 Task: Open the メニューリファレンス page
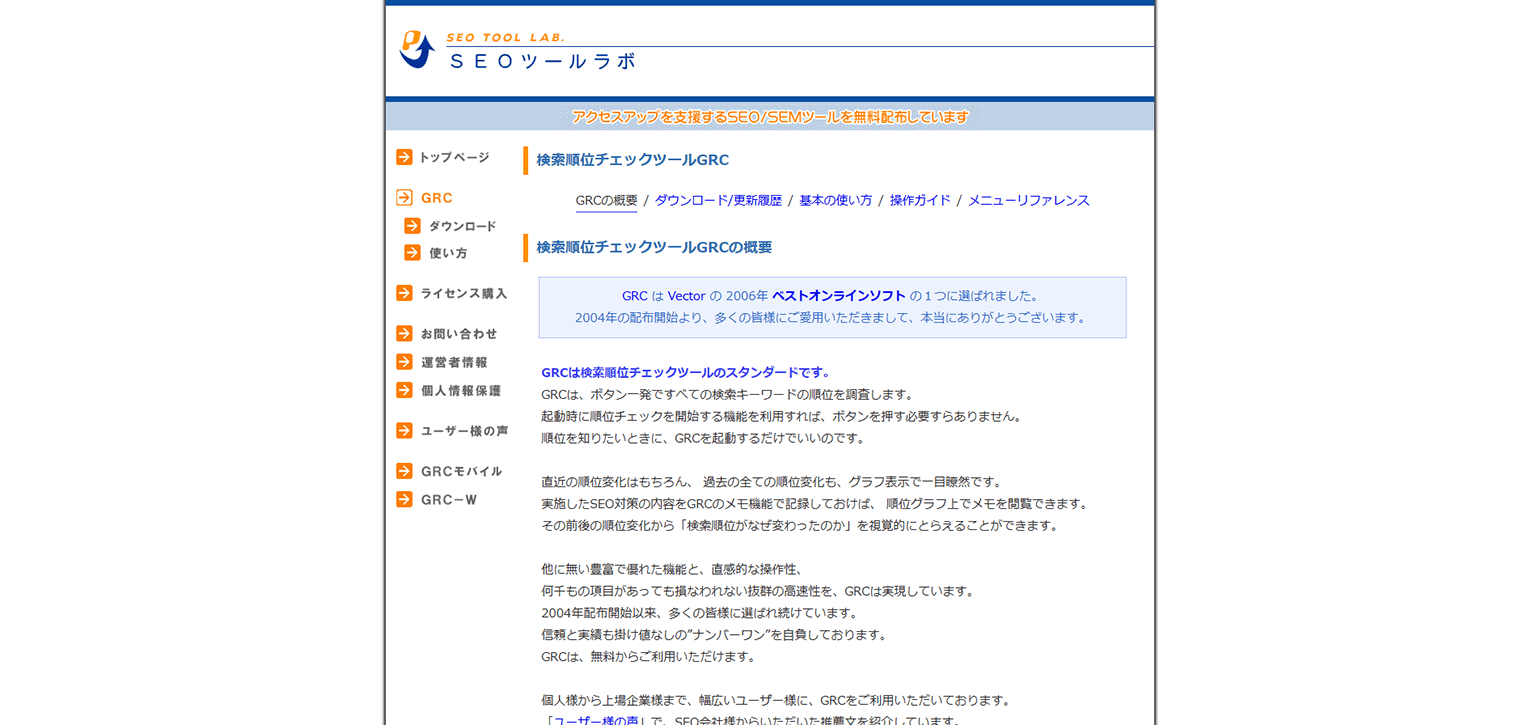(1028, 199)
